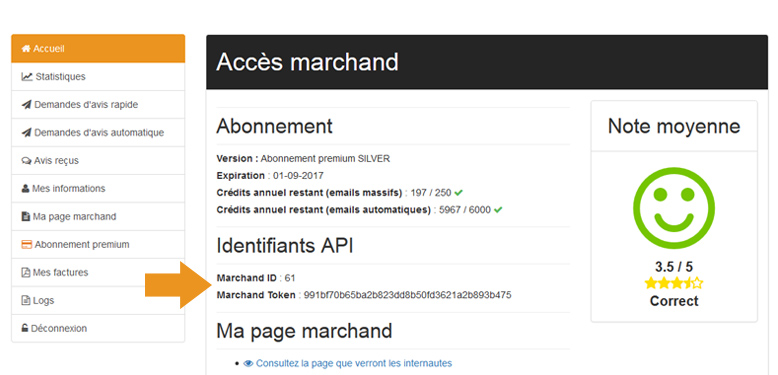
Task: Open Mes informations
Action: click(98, 188)
